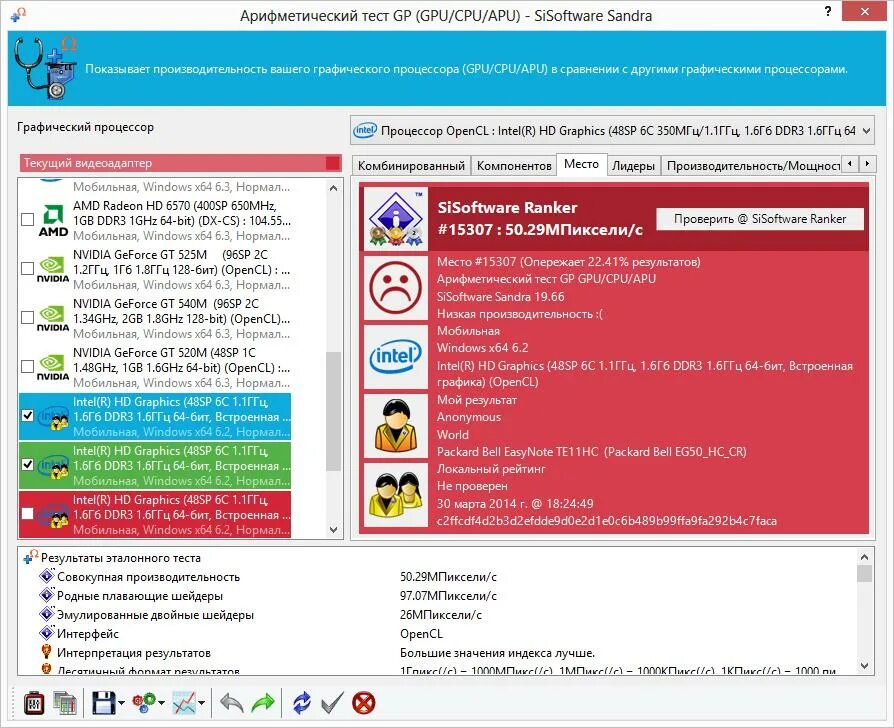
Task: Click the adapter list scroll up arrow
Action: tap(334, 188)
